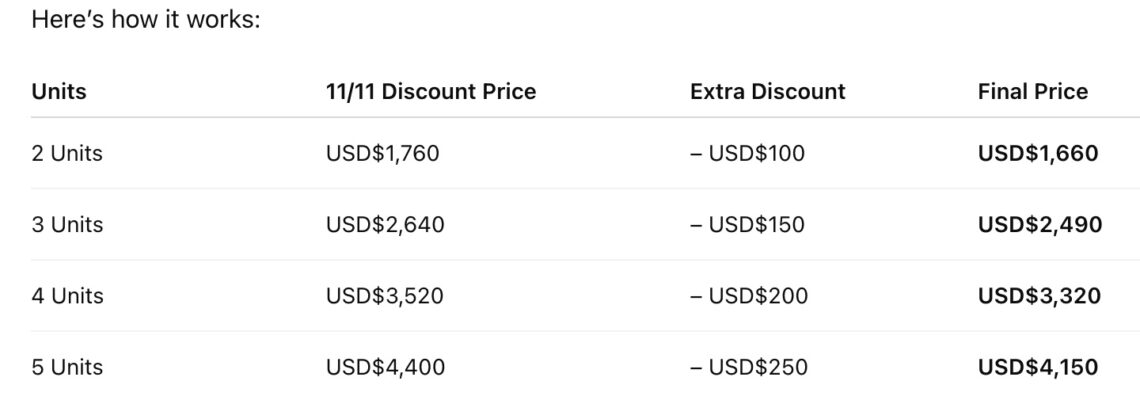Click the USD$3,320 final price
The image size is (1140, 400).
tap(1039, 296)
